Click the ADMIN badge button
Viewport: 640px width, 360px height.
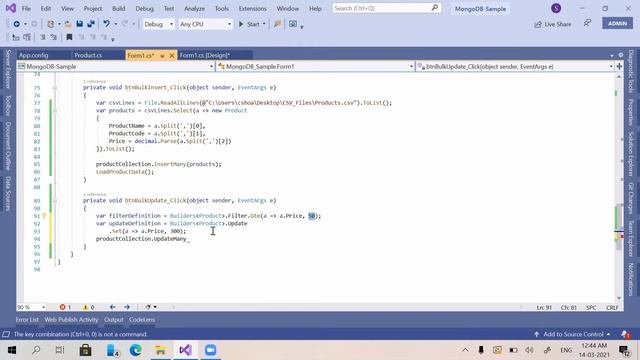(617, 23)
